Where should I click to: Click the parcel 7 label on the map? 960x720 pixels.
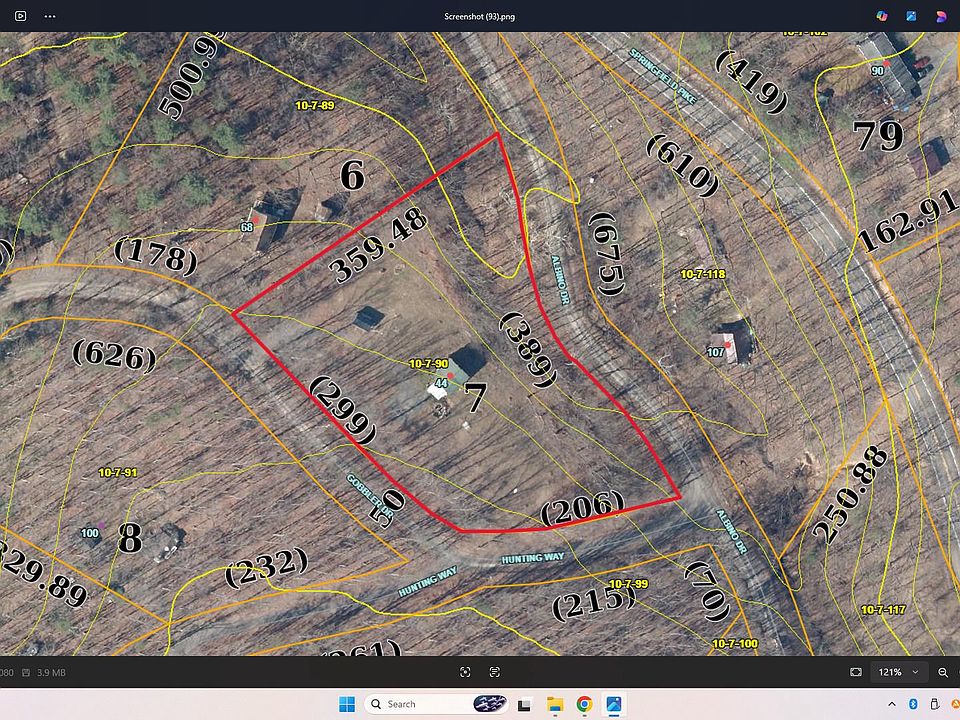[475, 397]
